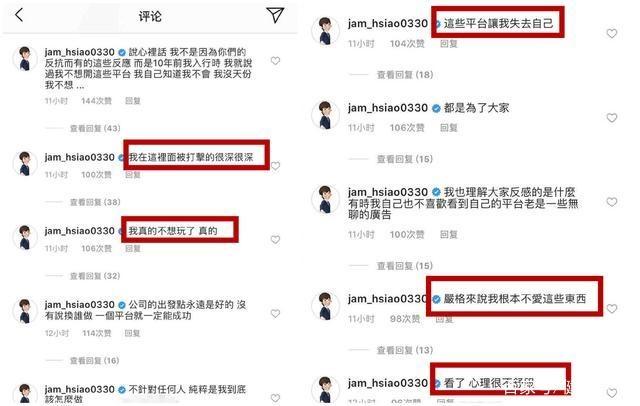Tap heart beside 都是為了大家 comment
The width and height of the screenshot is (640, 406).
(611, 118)
